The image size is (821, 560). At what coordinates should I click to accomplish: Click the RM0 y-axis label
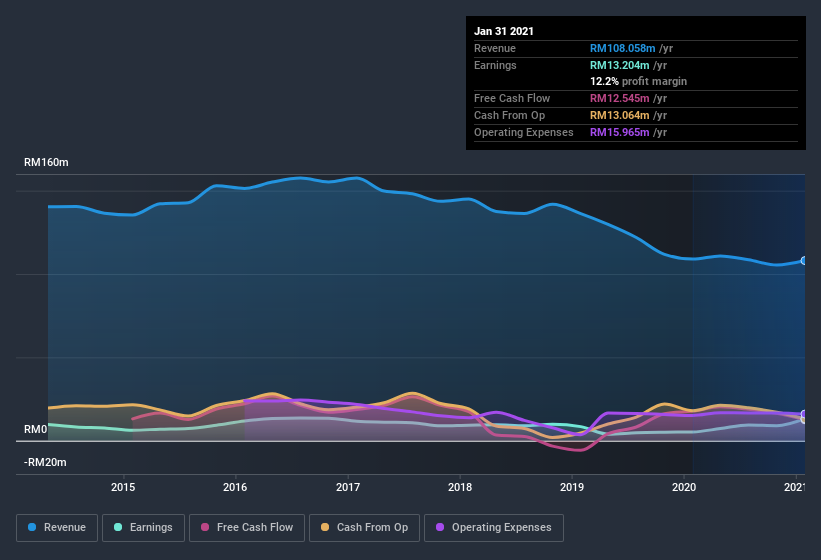(36, 430)
